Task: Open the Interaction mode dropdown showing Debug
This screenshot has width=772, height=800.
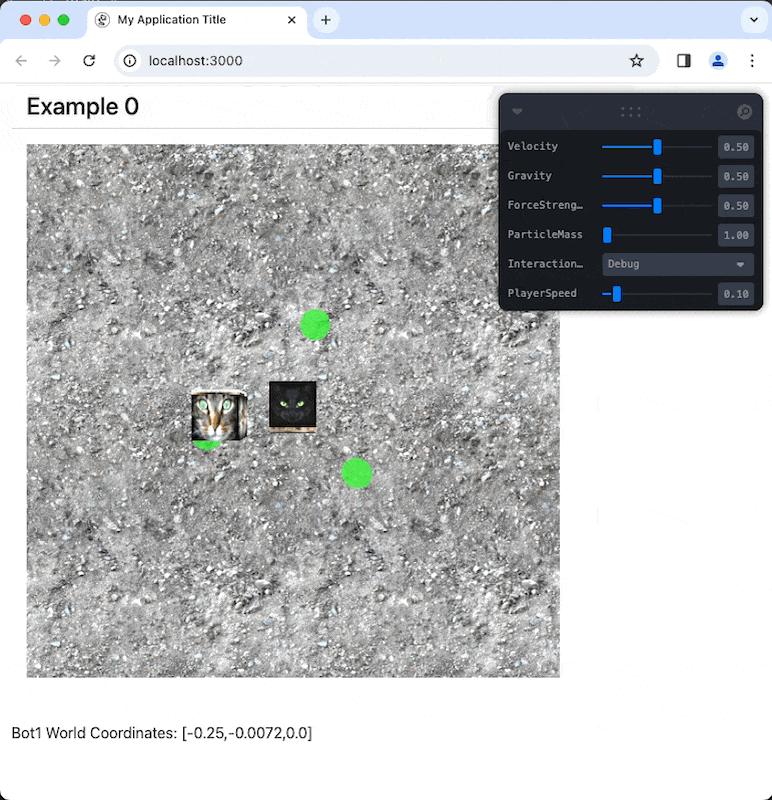Action: tap(677, 264)
